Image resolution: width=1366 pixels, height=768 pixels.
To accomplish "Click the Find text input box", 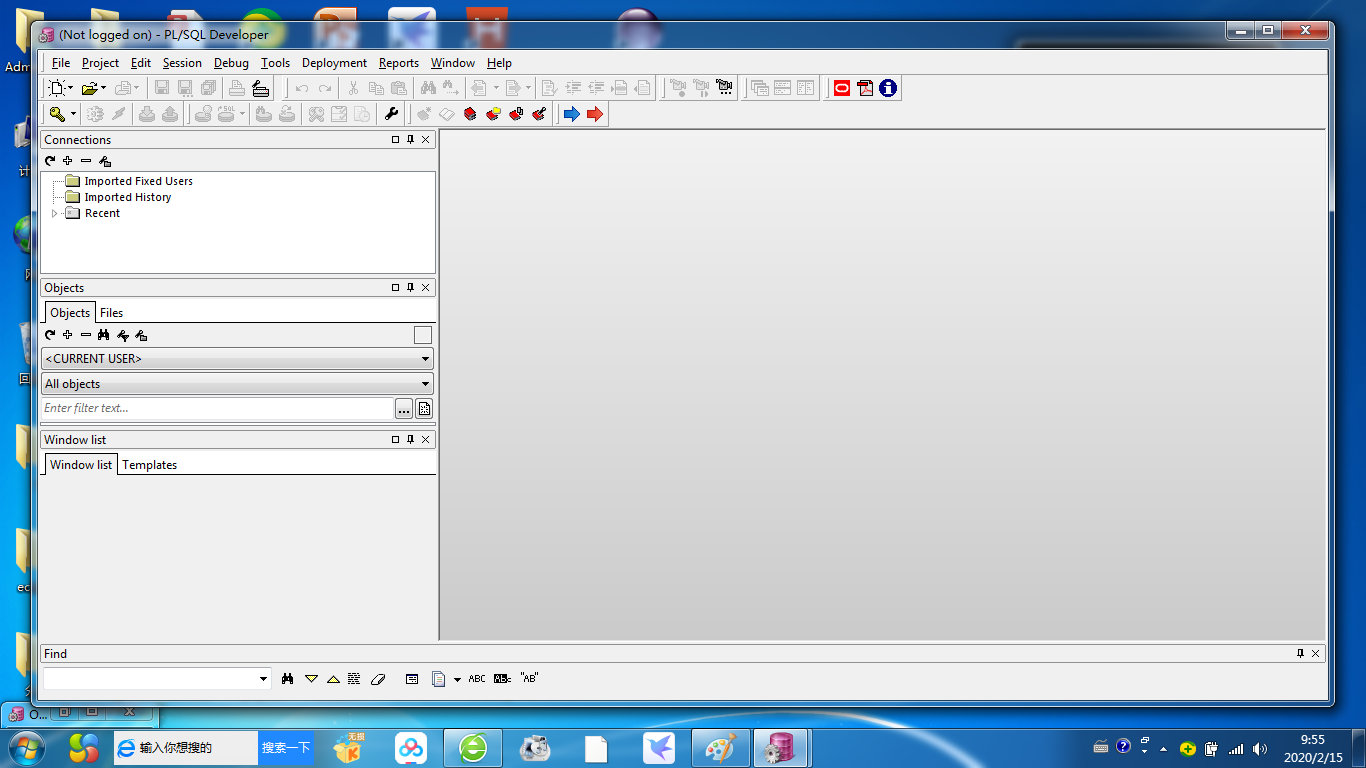I will tap(150, 679).
